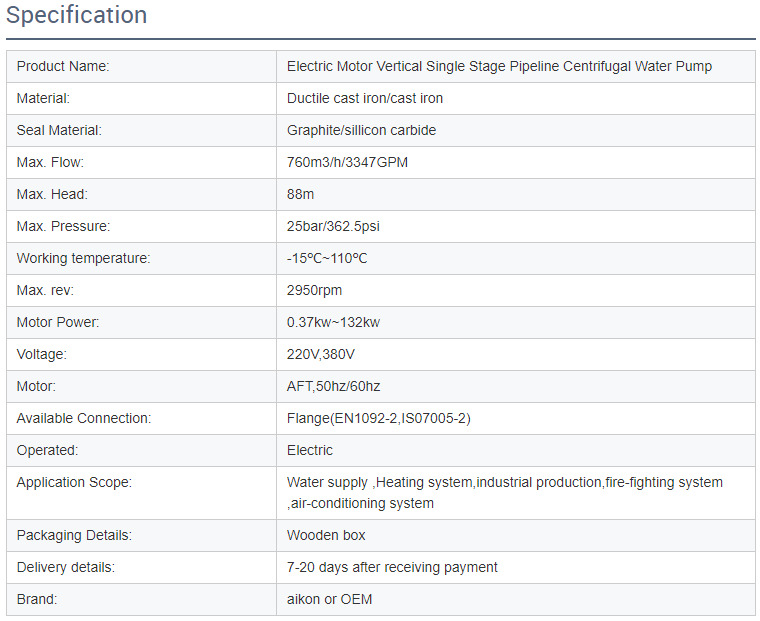Select the Graphite/sillicon carbide value
This screenshot has height=621, width=760.
click(x=361, y=130)
